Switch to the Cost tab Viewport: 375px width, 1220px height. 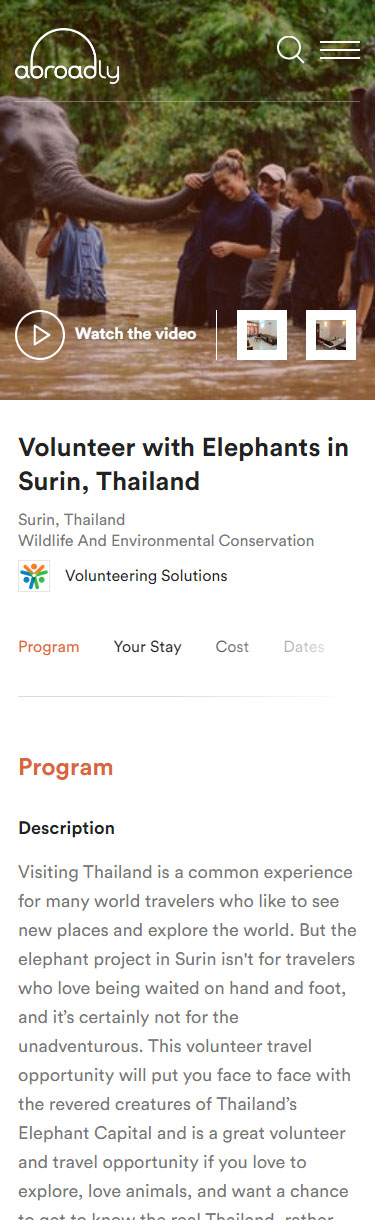coord(232,647)
